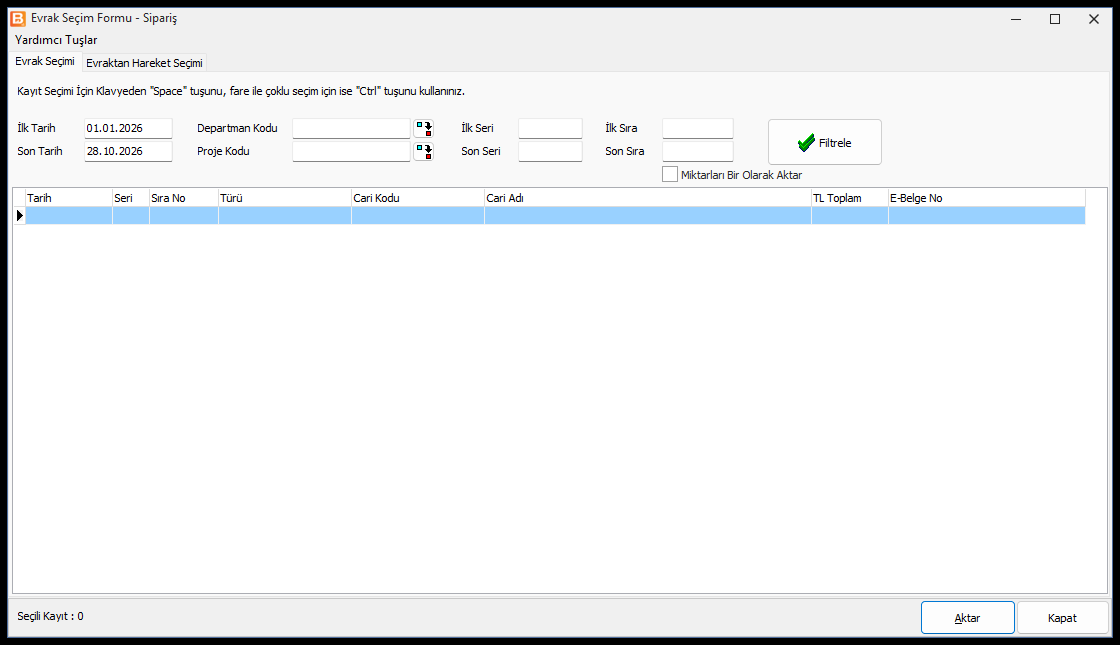Select the row indicator arrow in the grid
Screen dimensions: 1120x645
[20, 215]
